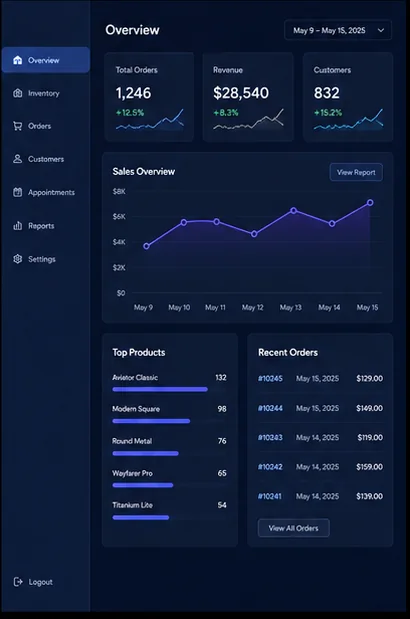This screenshot has width=410, height=619.
Task: Go to the Orders menu label
Action: tap(39, 126)
